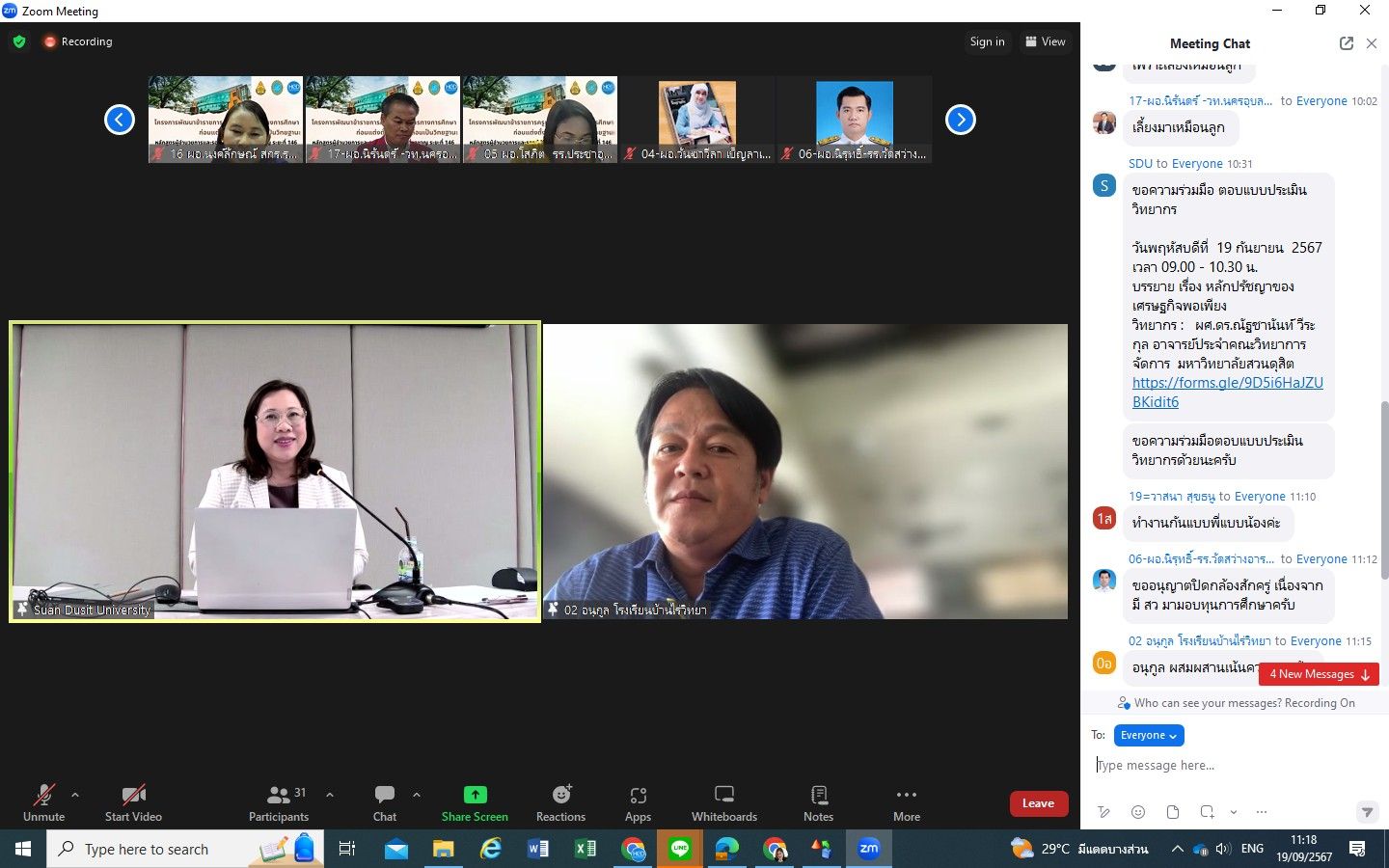Viewport: 1389px width, 868px height.
Task: Open Word from taskbar
Action: [538, 849]
